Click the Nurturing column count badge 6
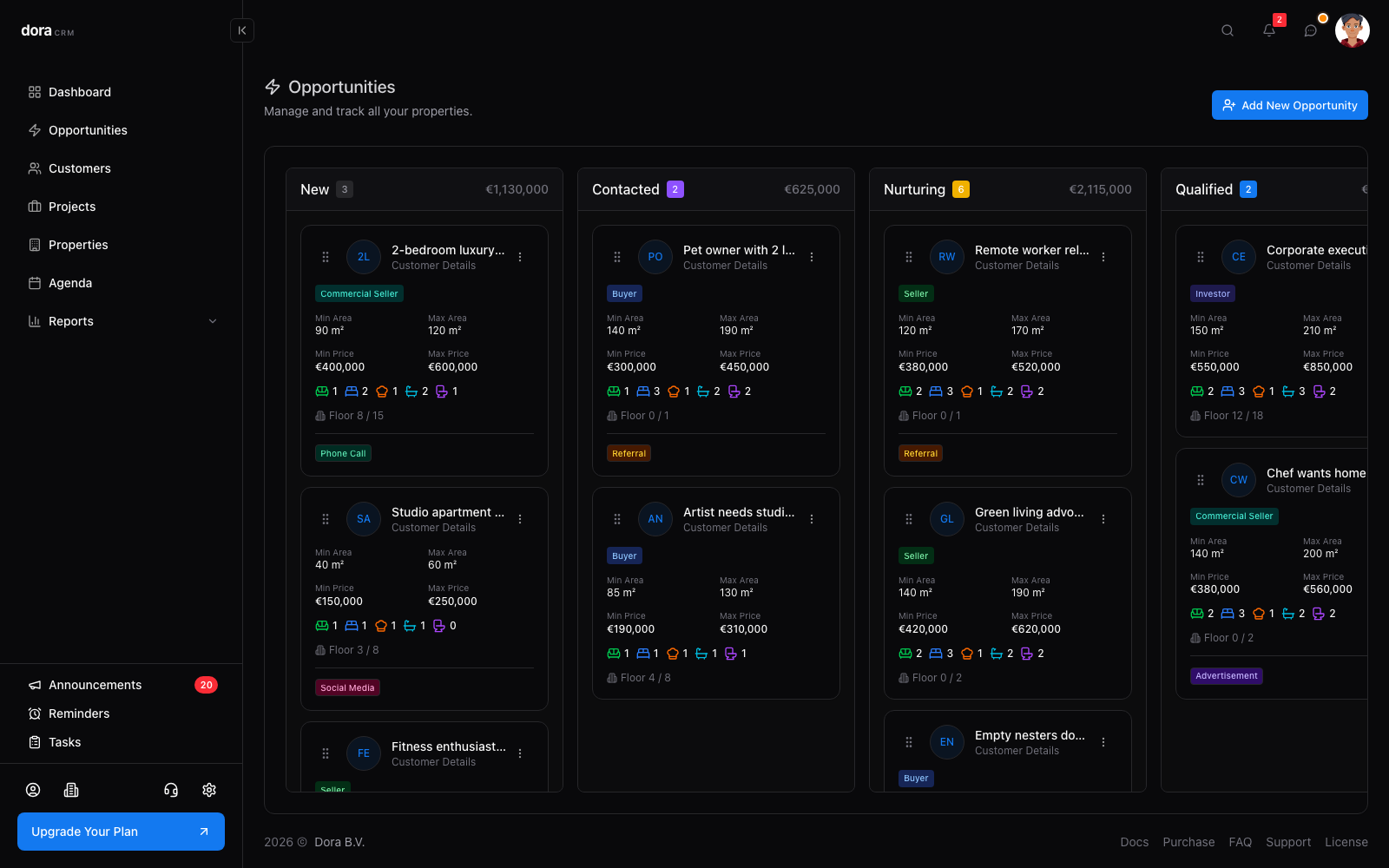Screen dimensions: 1389x868 [x=961, y=189]
